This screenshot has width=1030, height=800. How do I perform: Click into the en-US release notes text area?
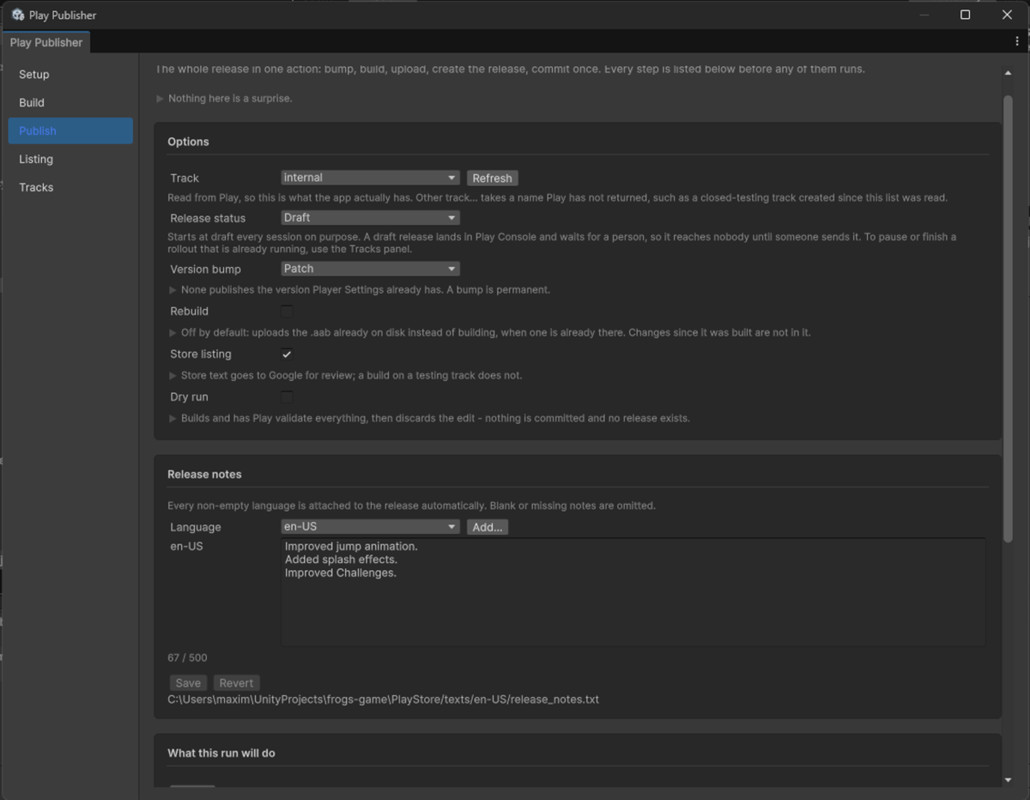(x=633, y=592)
